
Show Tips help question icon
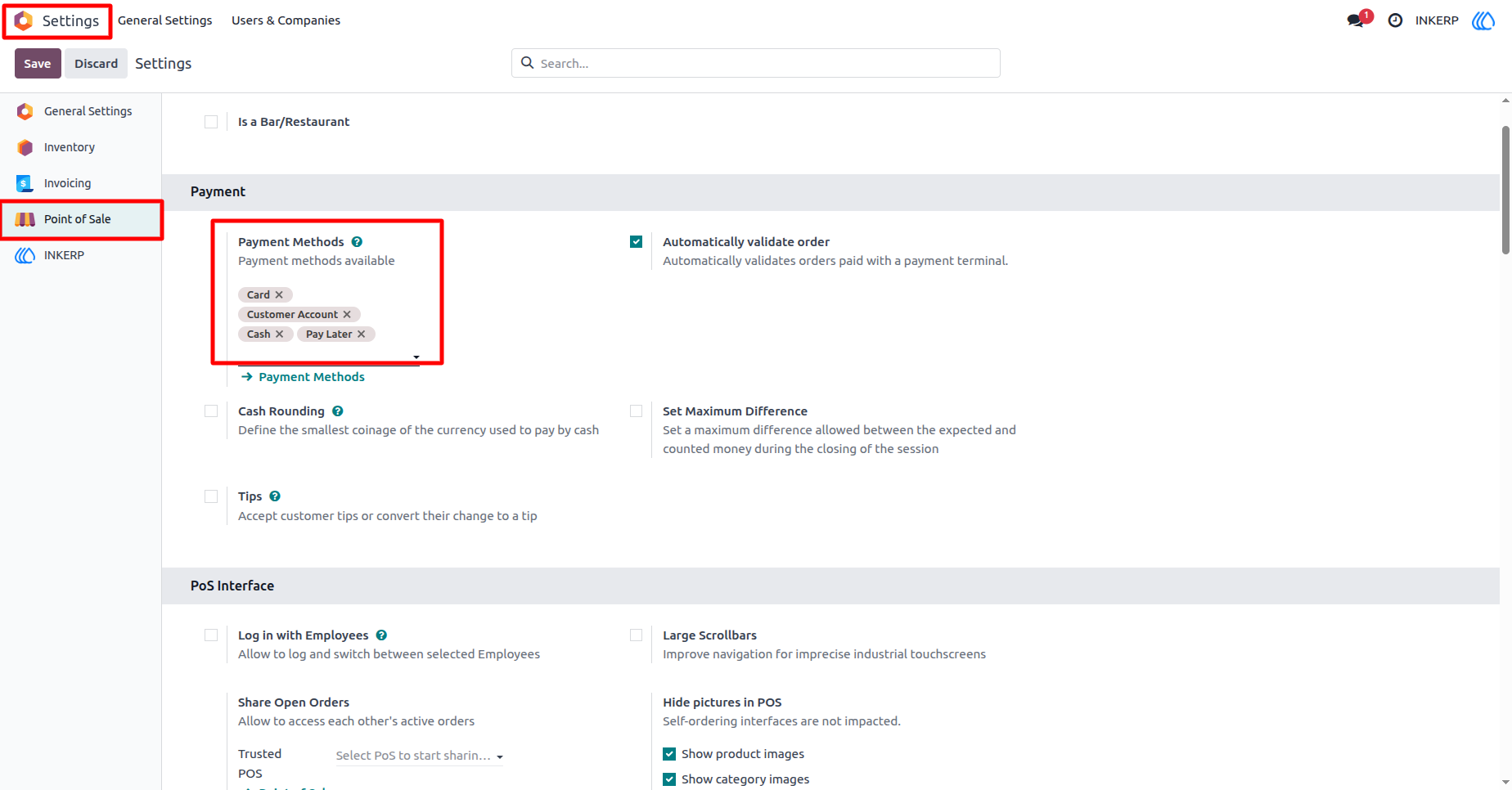[x=275, y=496]
